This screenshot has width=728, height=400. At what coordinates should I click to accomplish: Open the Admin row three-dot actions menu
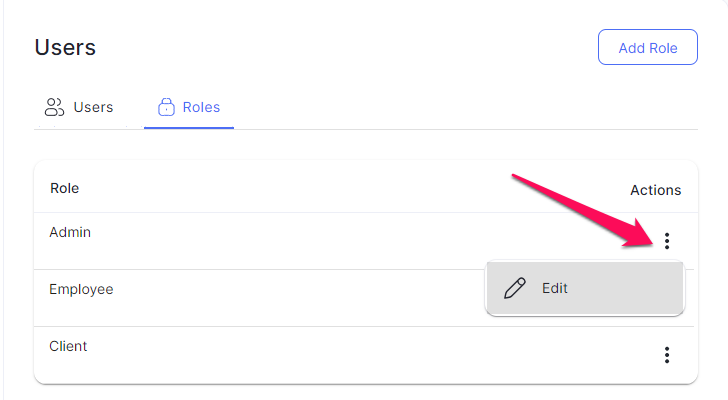click(667, 241)
